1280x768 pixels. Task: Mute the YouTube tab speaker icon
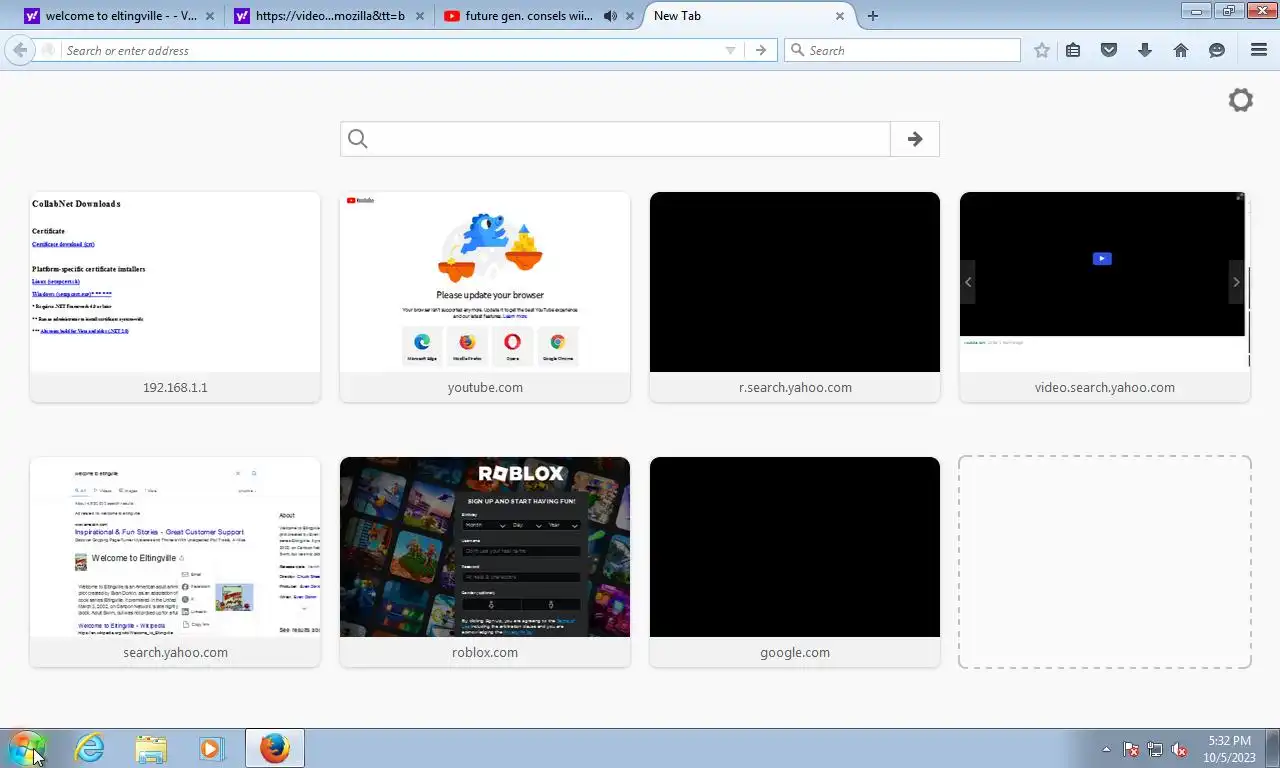tap(610, 16)
